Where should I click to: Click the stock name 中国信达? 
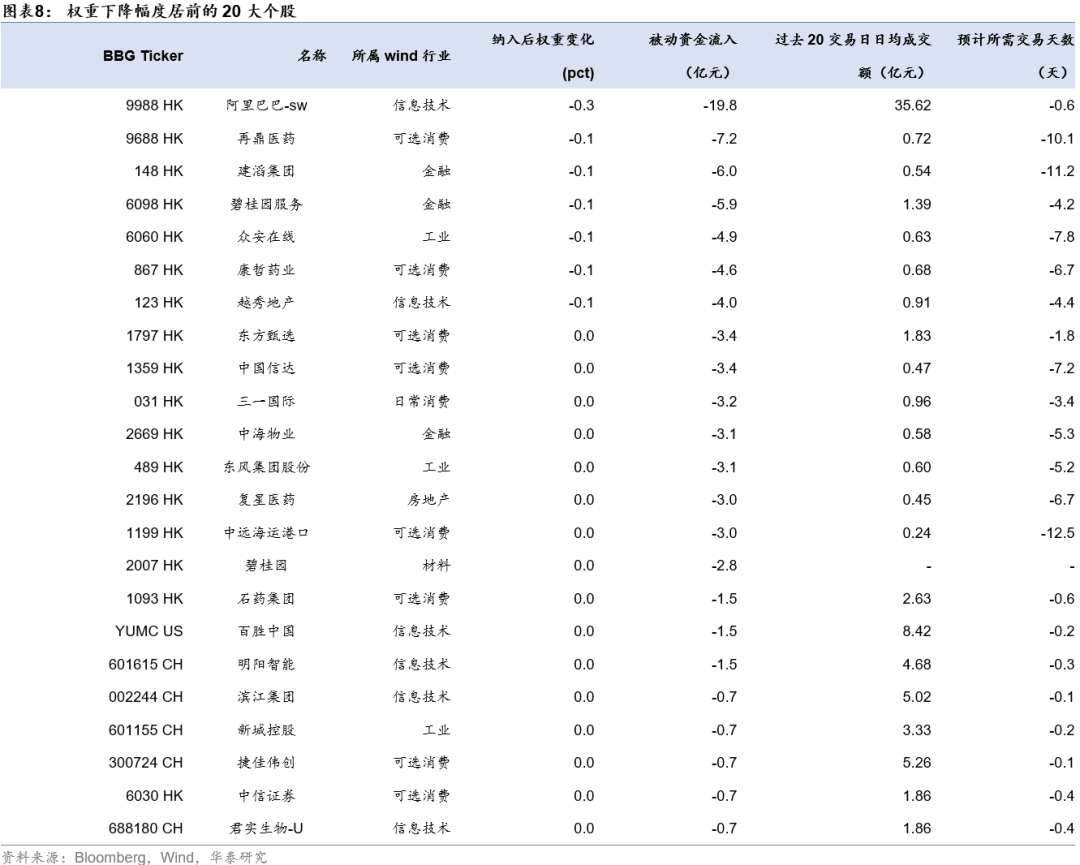click(267, 368)
